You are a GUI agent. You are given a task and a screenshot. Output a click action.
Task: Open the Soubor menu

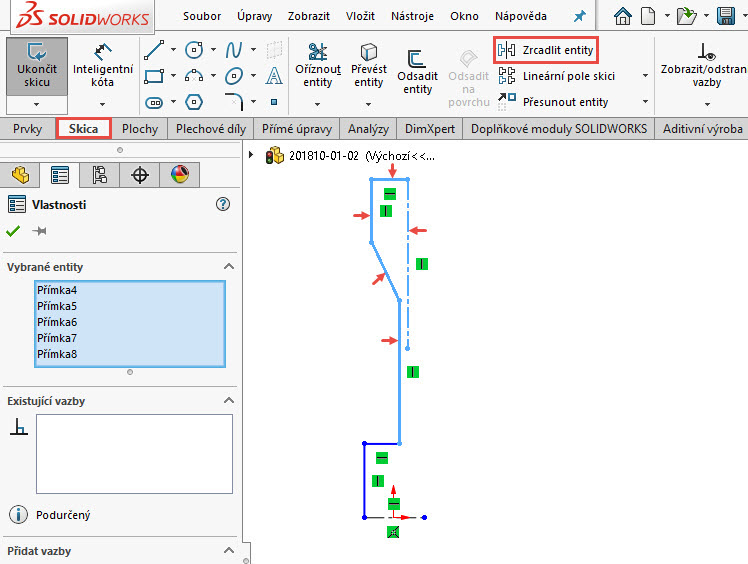[202, 16]
